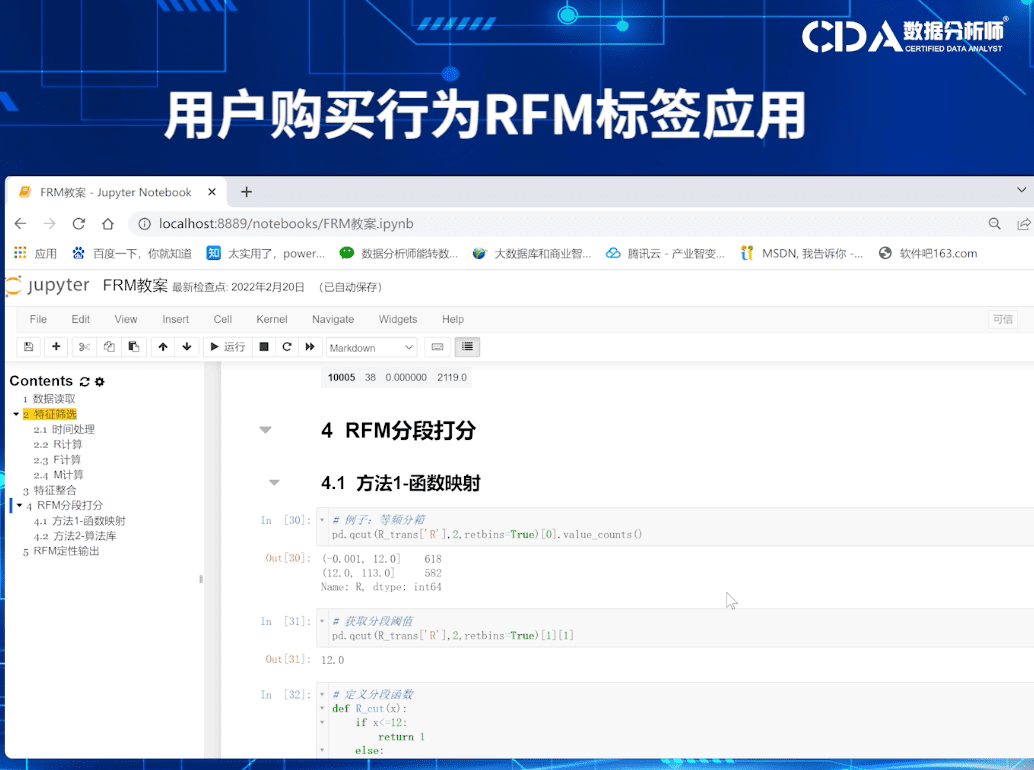Go forward in browser history

49,223
